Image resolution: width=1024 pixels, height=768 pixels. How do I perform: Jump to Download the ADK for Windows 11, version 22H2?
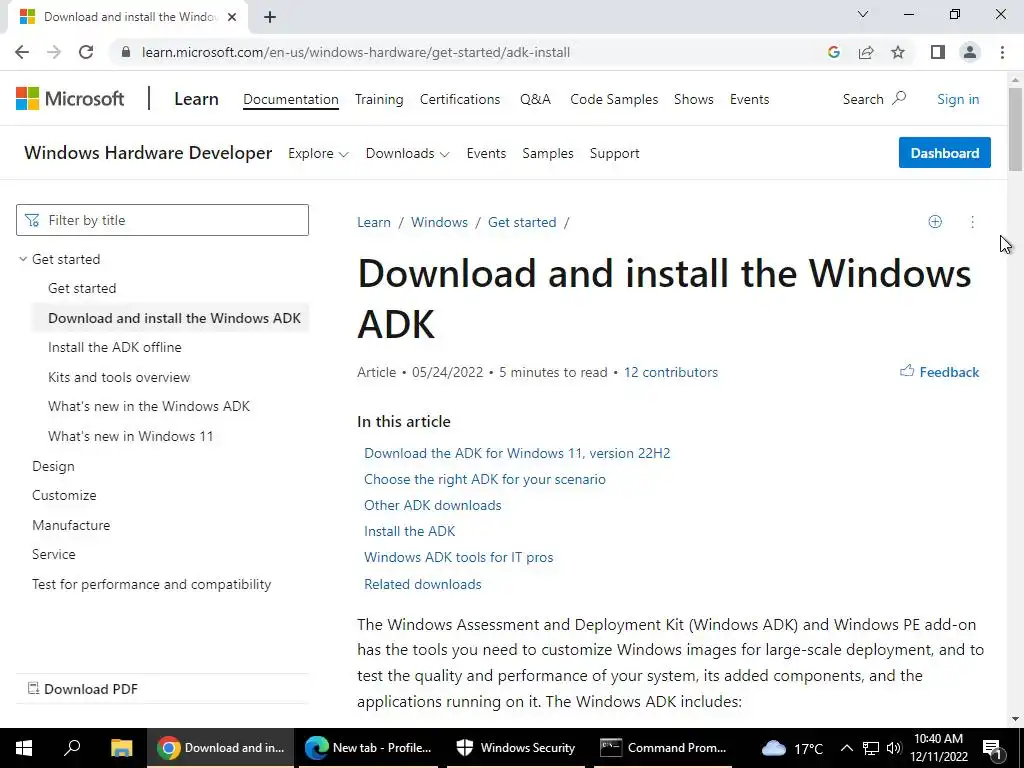(517, 453)
